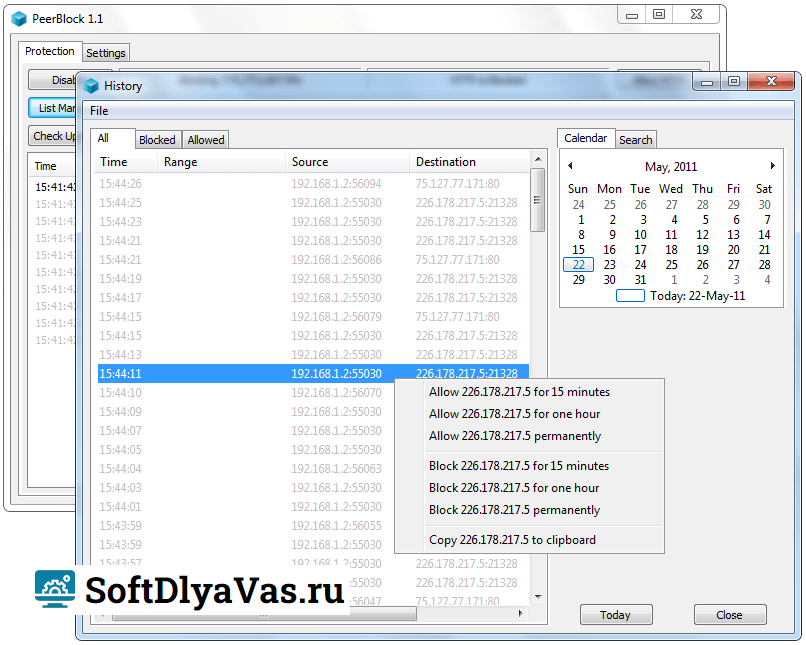Sort by the Destination column header
The width and height of the screenshot is (806, 645).
click(x=469, y=162)
